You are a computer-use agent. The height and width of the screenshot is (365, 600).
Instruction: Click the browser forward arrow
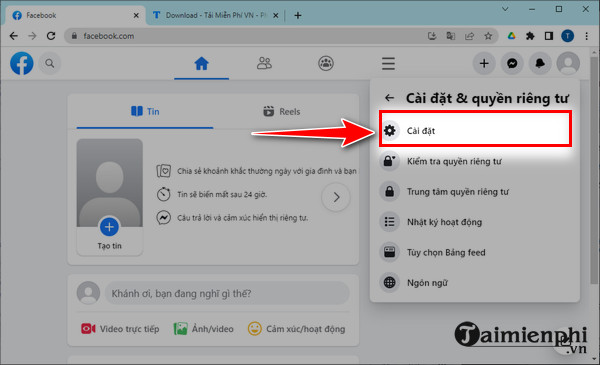(x=33, y=36)
